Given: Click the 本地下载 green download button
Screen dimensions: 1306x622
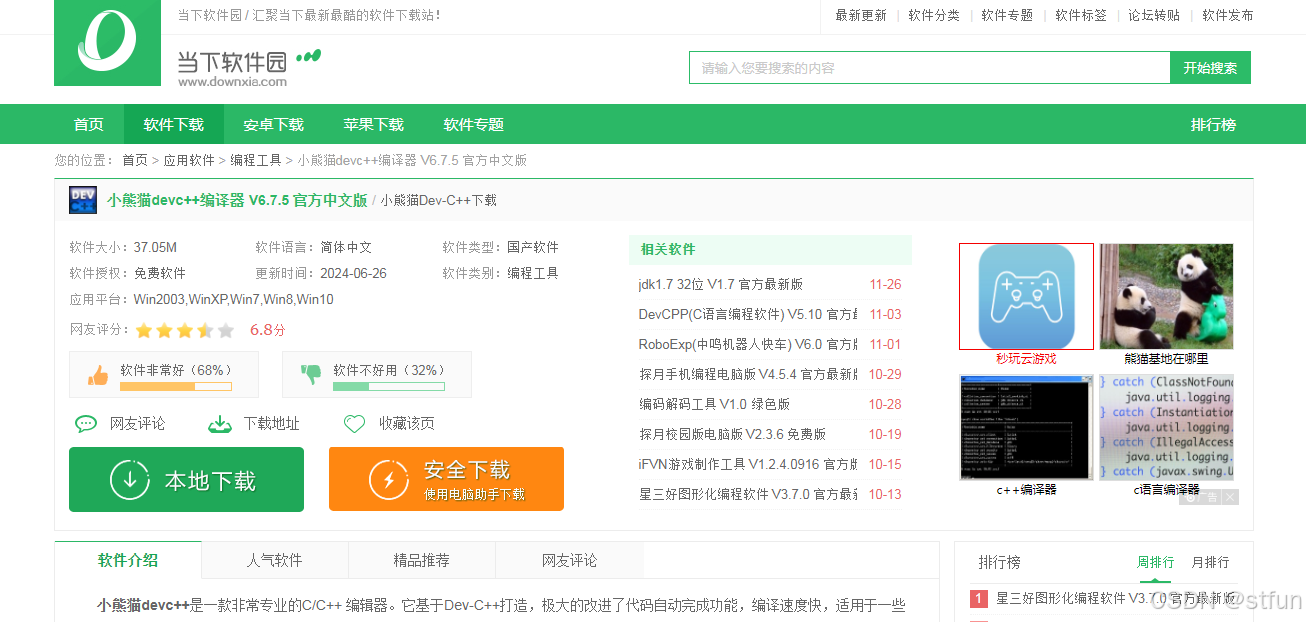Looking at the screenshot, I should (186, 480).
